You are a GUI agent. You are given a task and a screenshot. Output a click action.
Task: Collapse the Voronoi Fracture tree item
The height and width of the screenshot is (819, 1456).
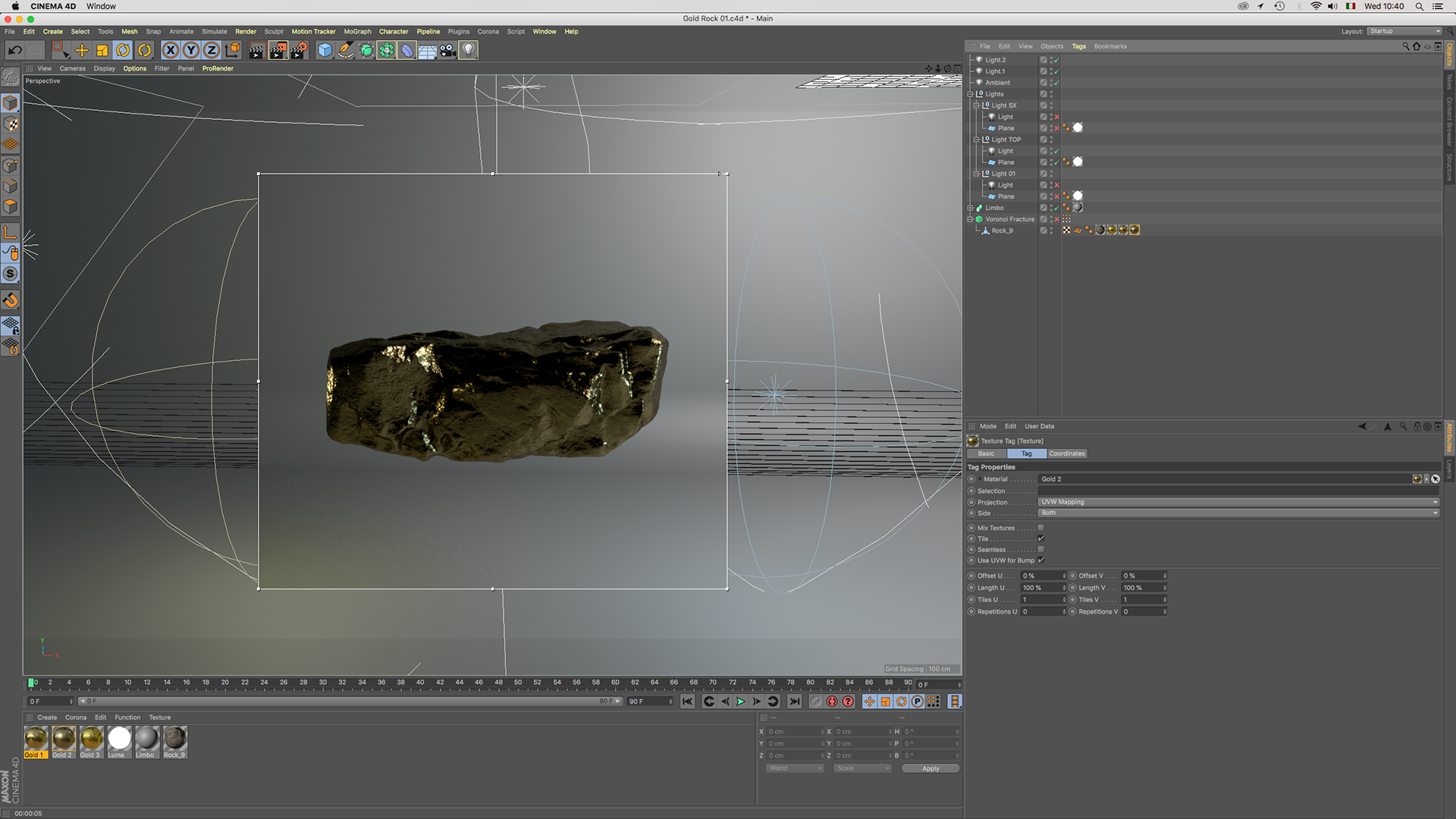(x=970, y=219)
